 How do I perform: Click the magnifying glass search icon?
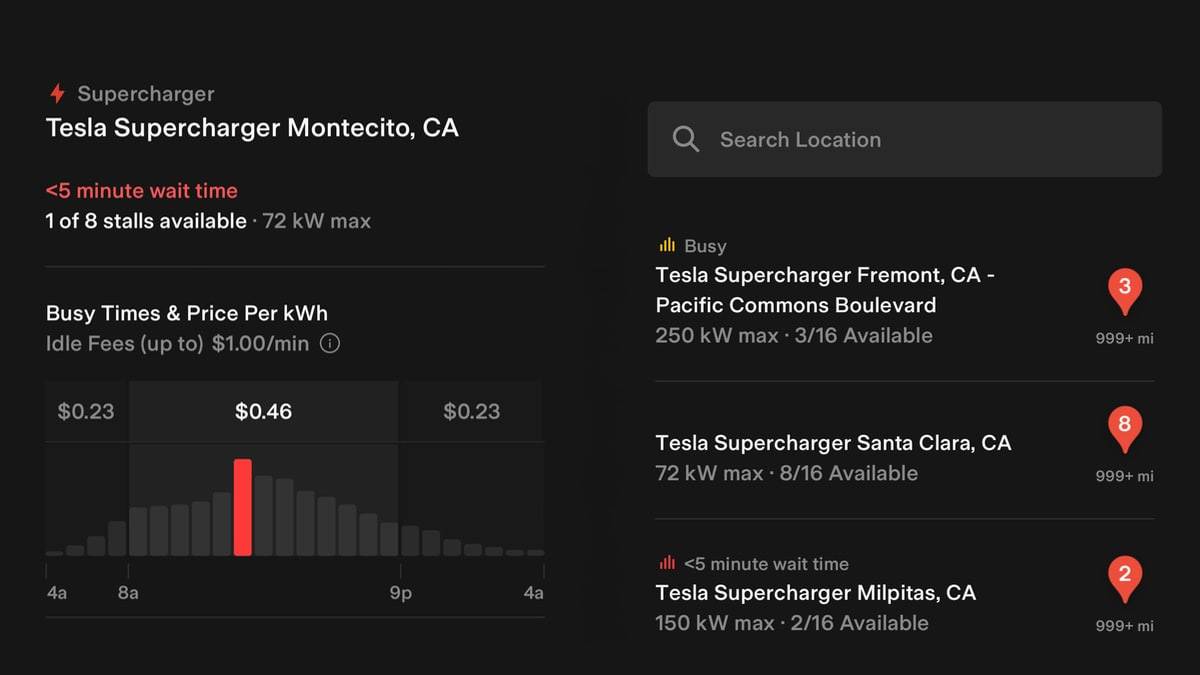coord(686,139)
